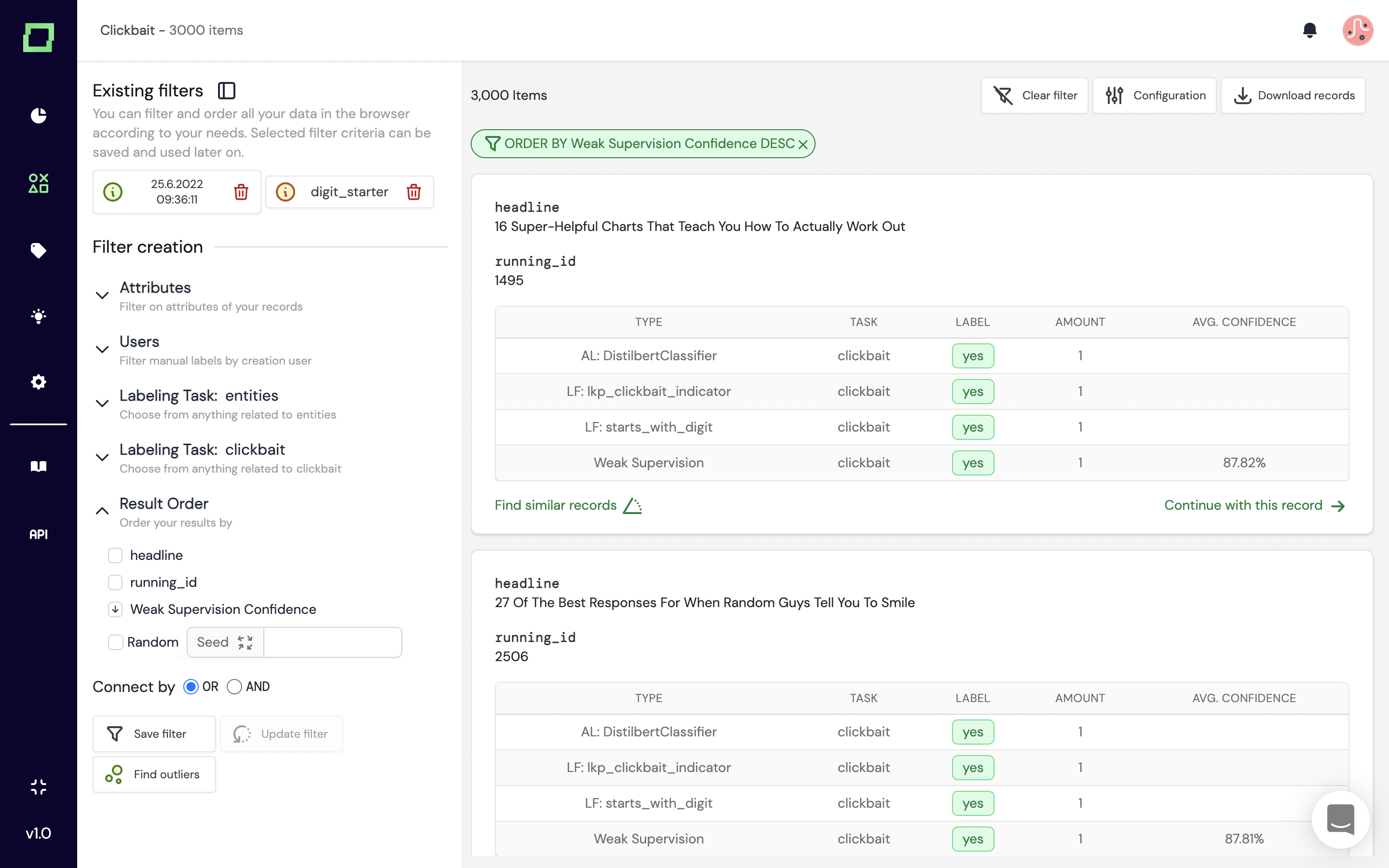Open the pie chart overview sidebar icon
Image resolution: width=1389 pixels, height=868 pixels.
click(x=39, y=115)
